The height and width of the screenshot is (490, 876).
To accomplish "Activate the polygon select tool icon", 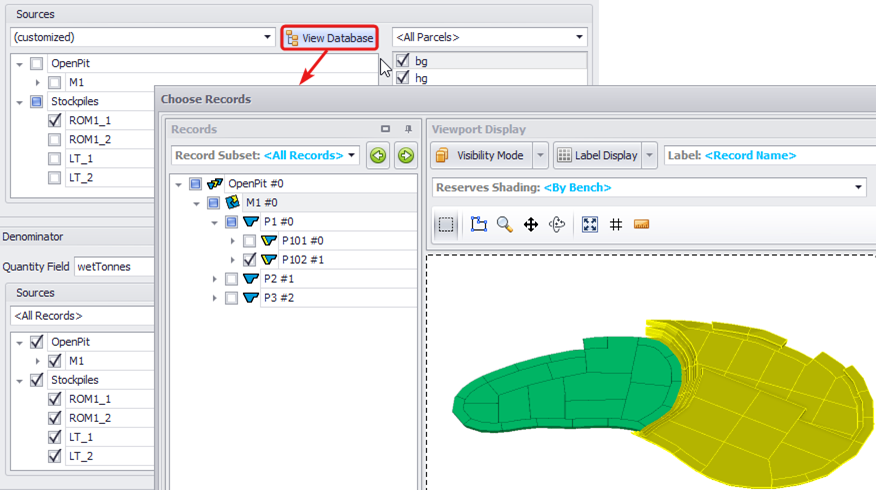I will [479, 225].
